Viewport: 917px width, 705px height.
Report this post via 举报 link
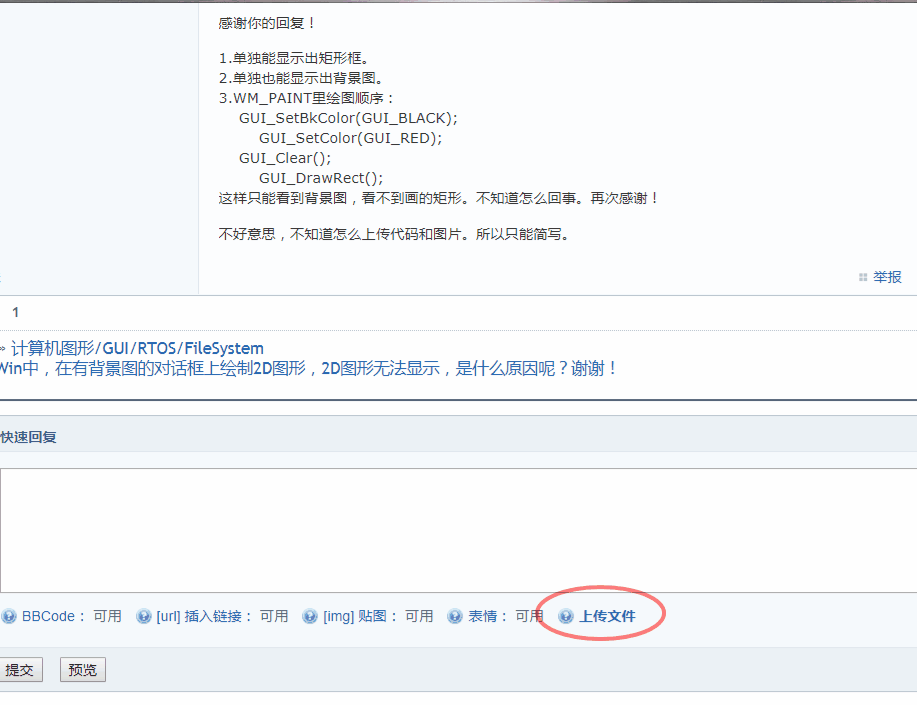887,277
